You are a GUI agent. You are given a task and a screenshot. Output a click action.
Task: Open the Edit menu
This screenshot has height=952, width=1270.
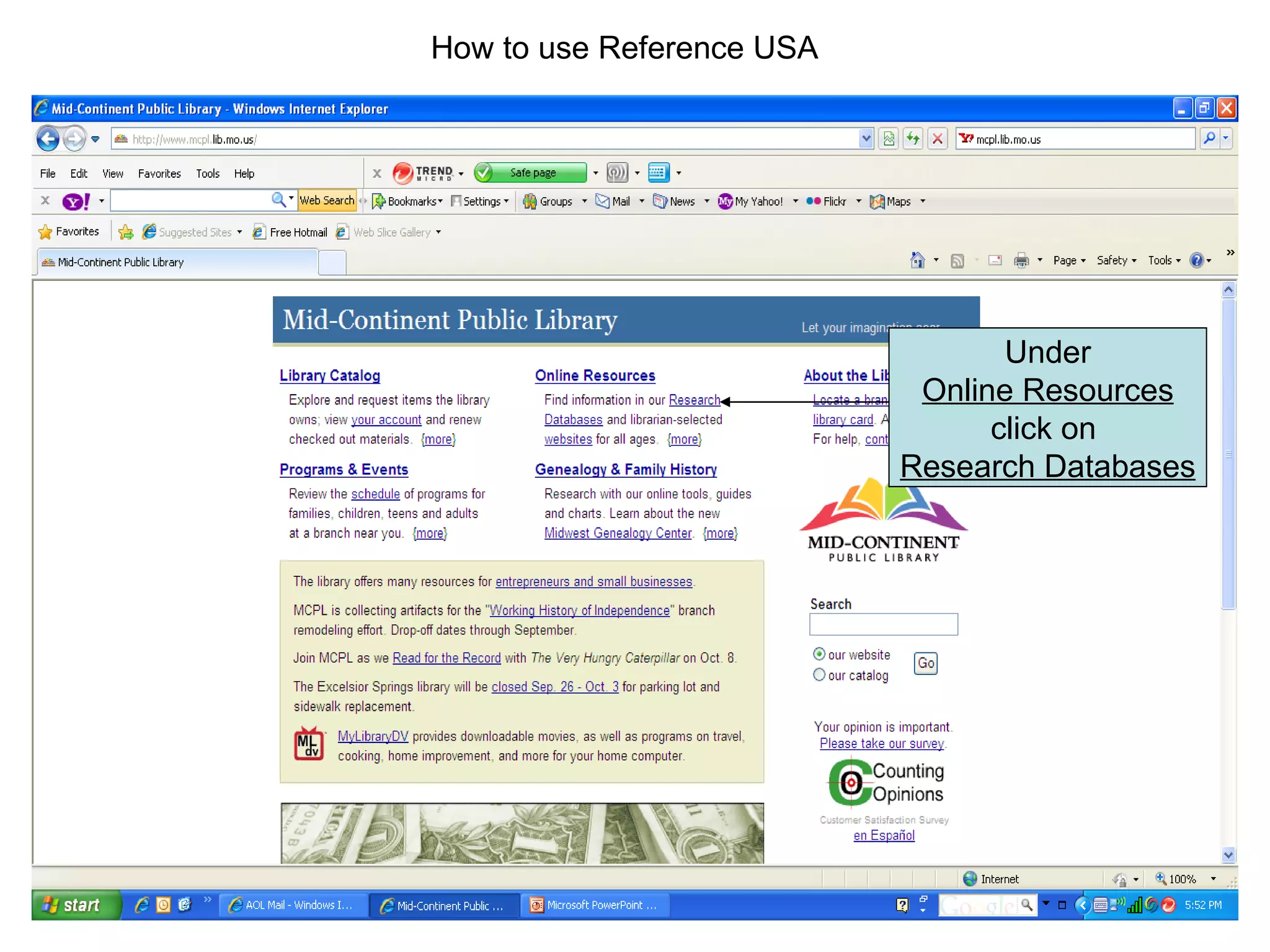[79, 174]
